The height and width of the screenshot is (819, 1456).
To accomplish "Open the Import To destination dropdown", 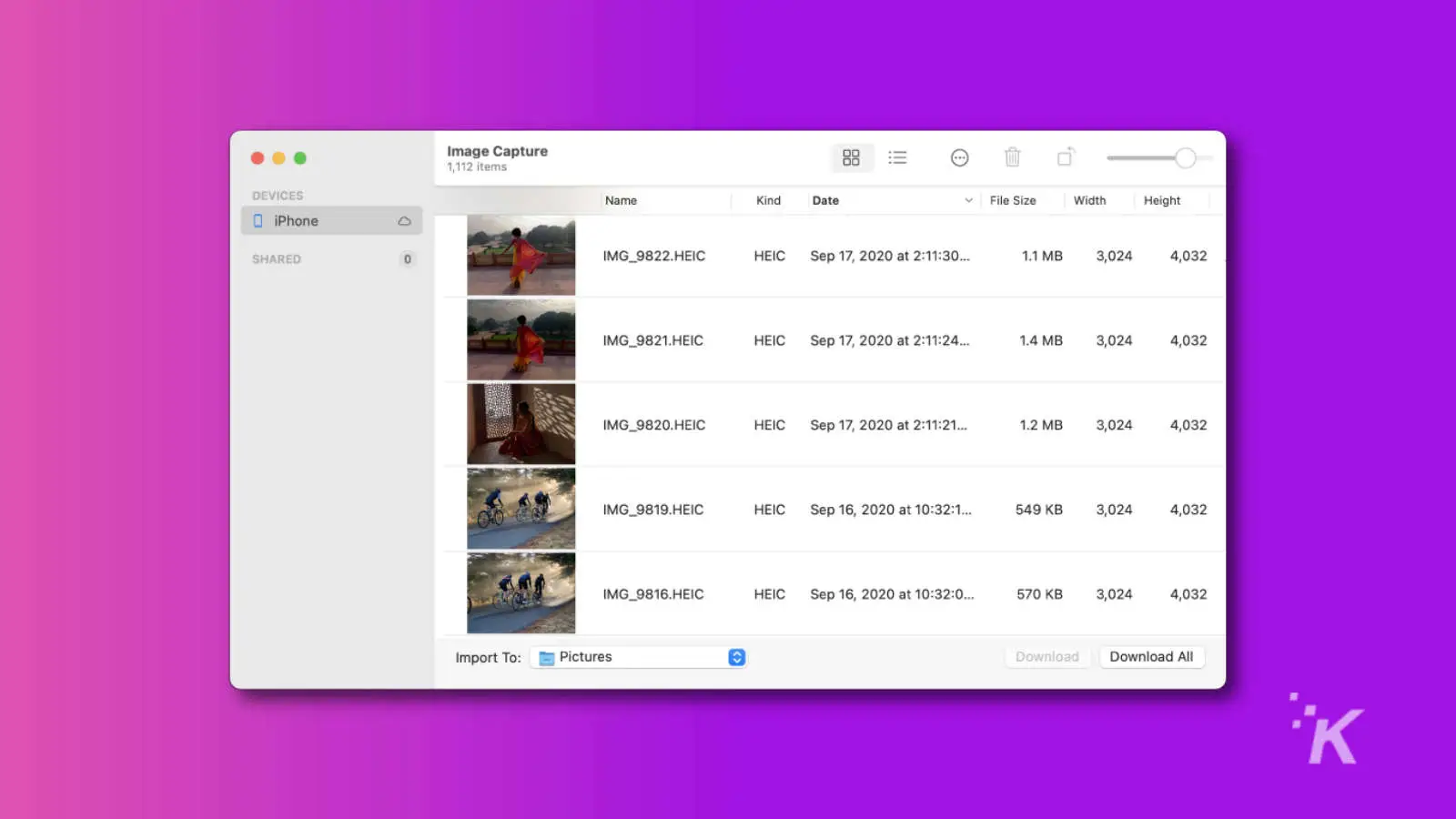I will point(637,656).
